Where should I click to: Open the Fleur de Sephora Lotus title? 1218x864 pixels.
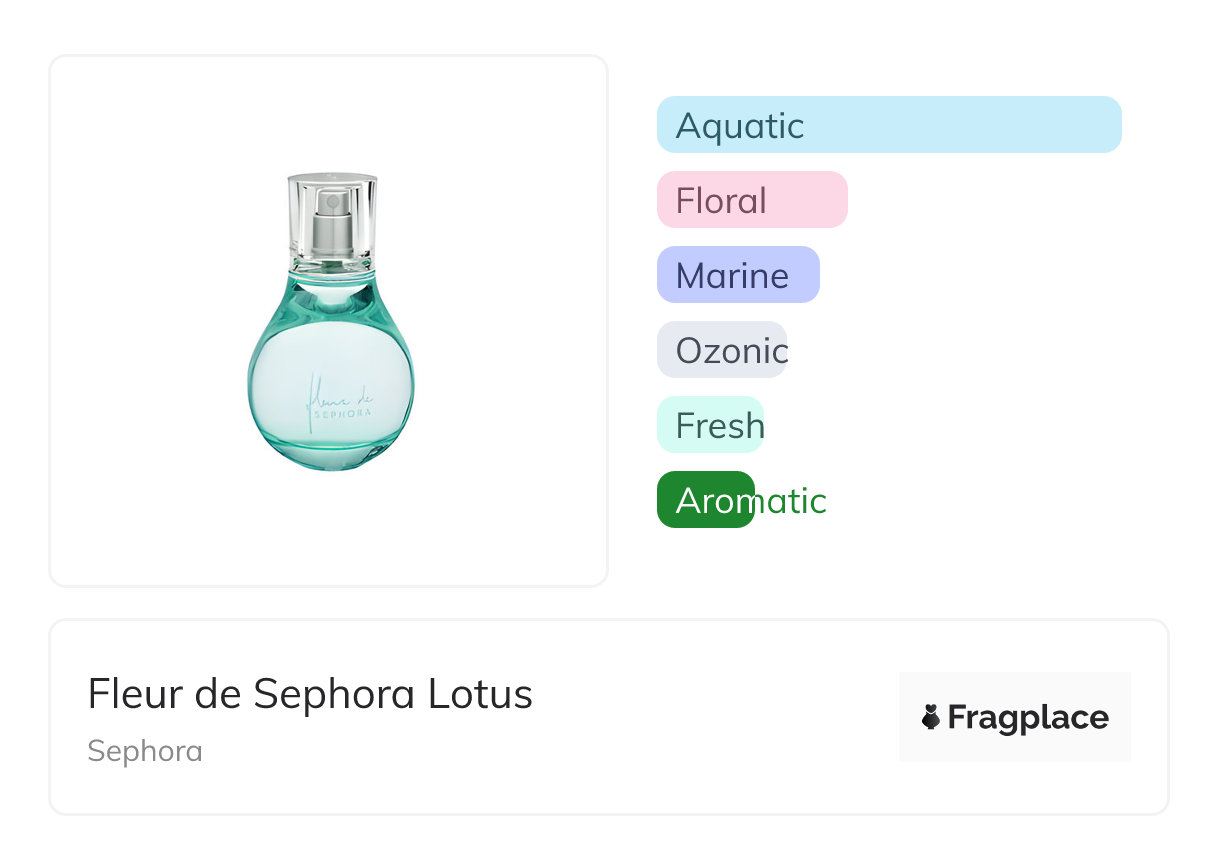click(x=310, y=694)
